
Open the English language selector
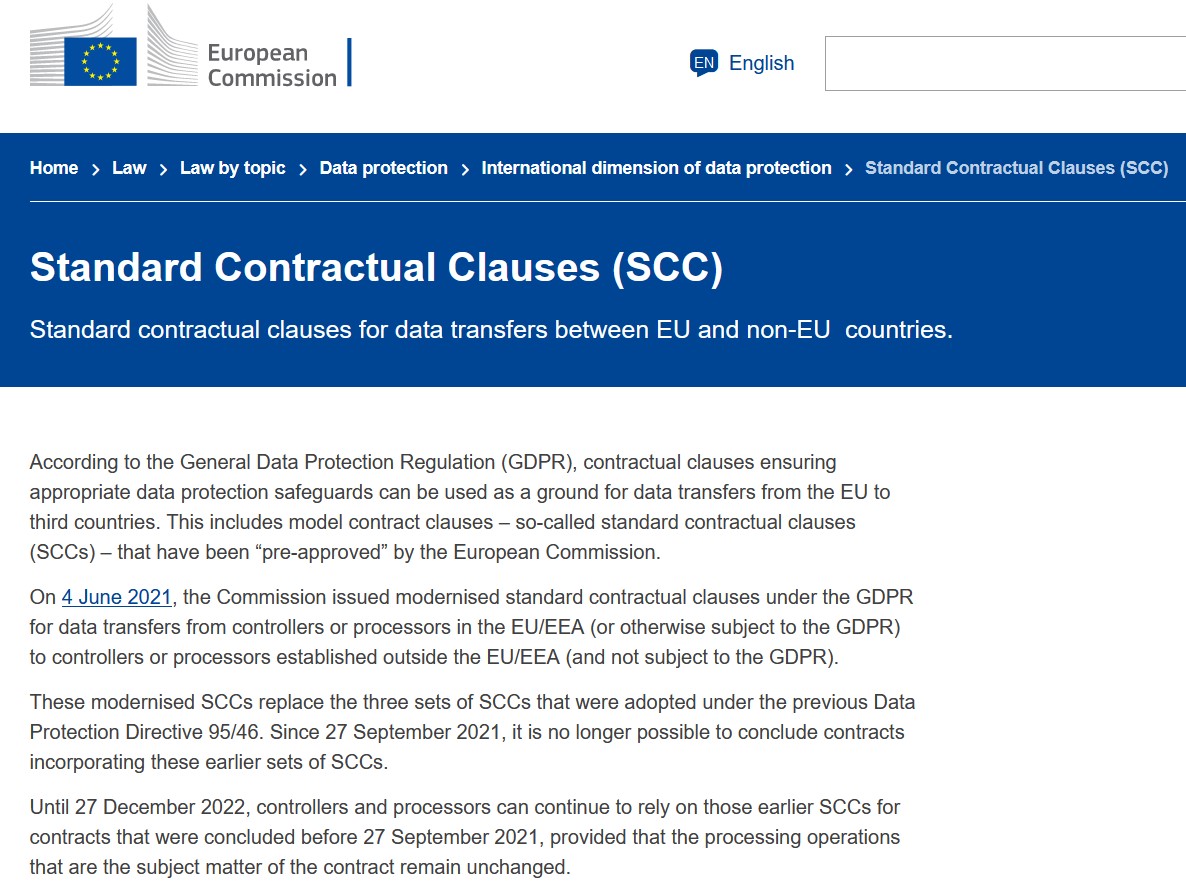742,63
